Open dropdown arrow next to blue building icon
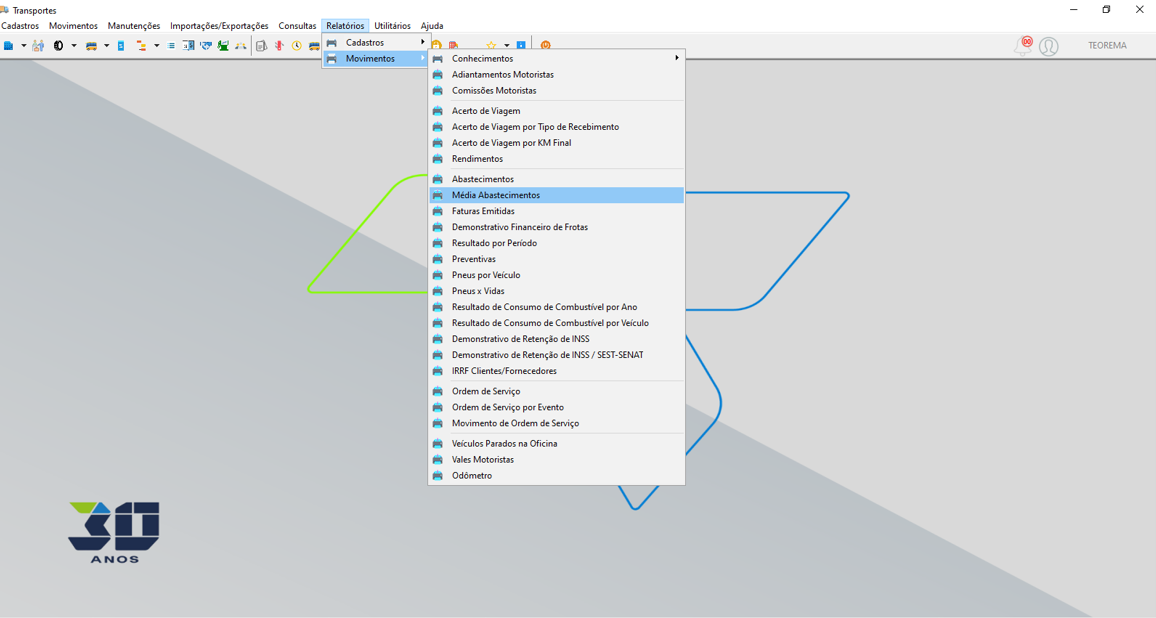Viewport: 1156px width, 618px height. pos(24,46)
